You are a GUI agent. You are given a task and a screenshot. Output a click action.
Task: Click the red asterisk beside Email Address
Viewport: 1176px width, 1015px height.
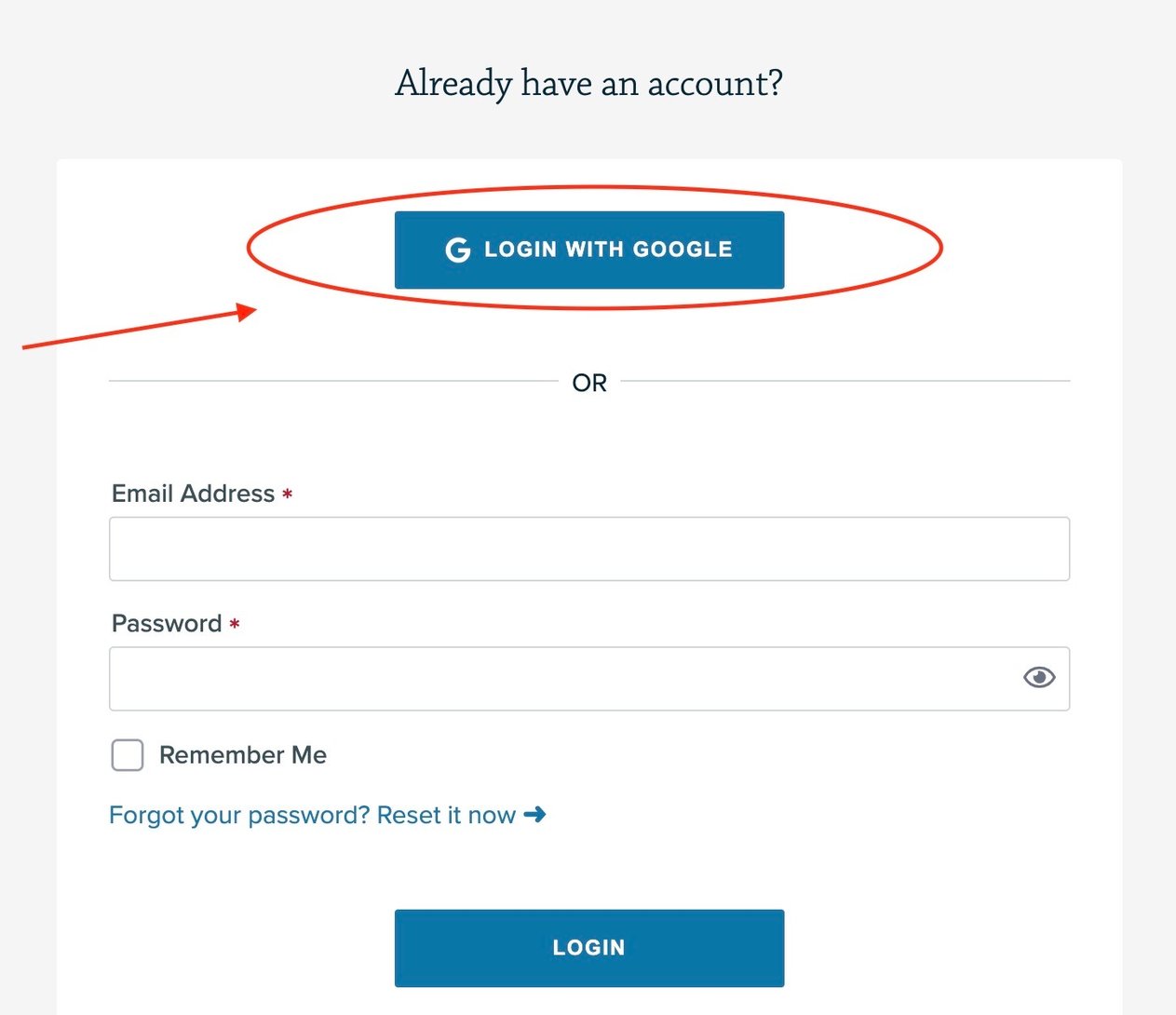coord(286,494)
